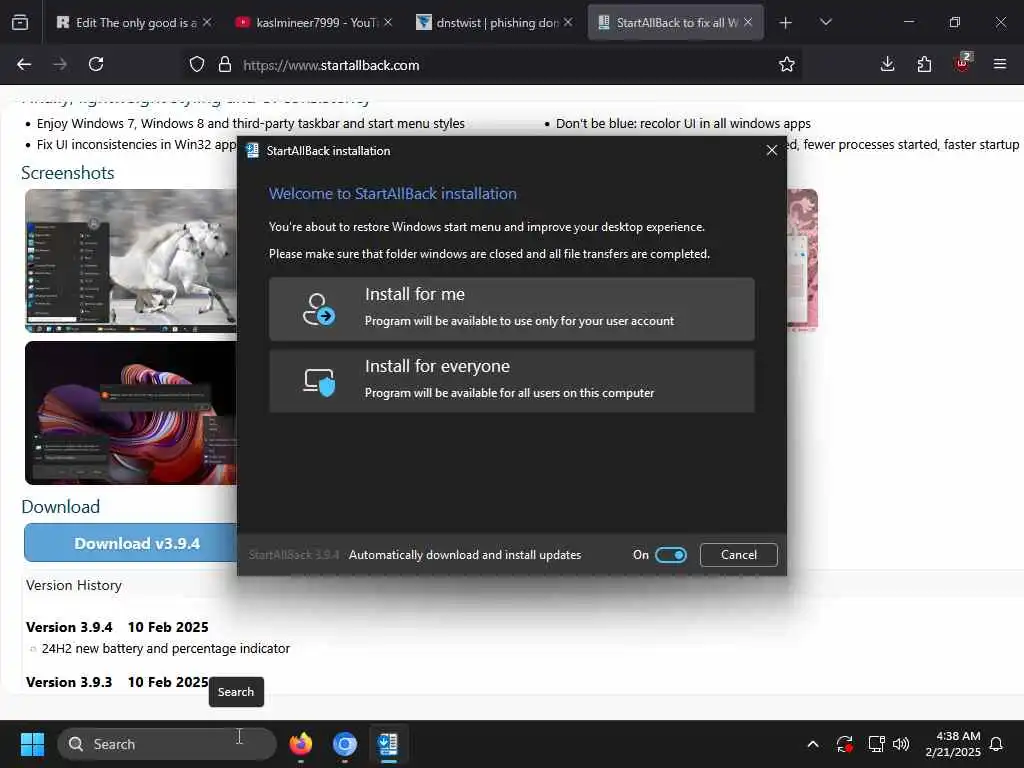Reload the startallback.com page
This screenshot has height=768, width=1024.
pyautogui.click(x=96, y=65)
